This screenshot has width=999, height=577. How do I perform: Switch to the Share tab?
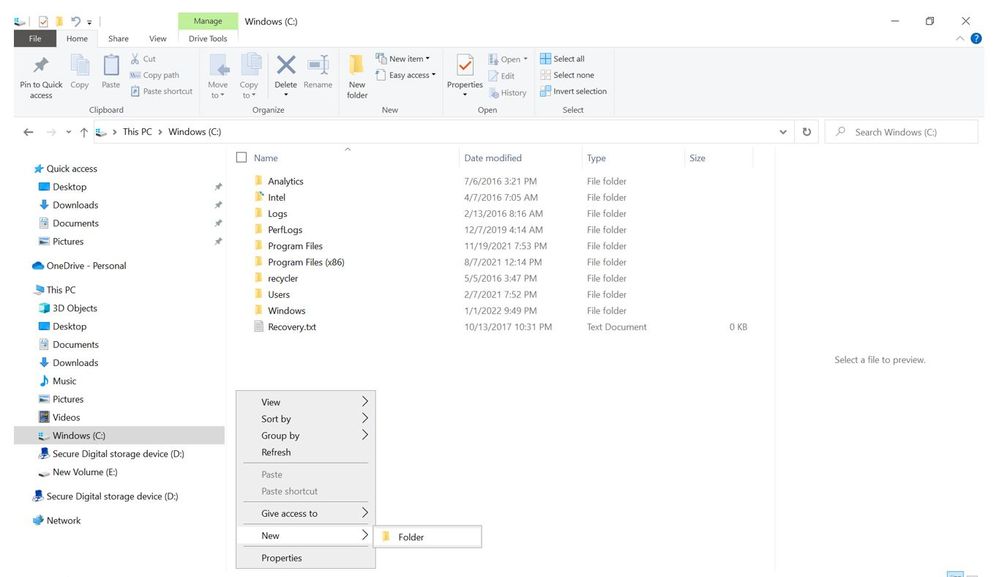tap(118, 38)
